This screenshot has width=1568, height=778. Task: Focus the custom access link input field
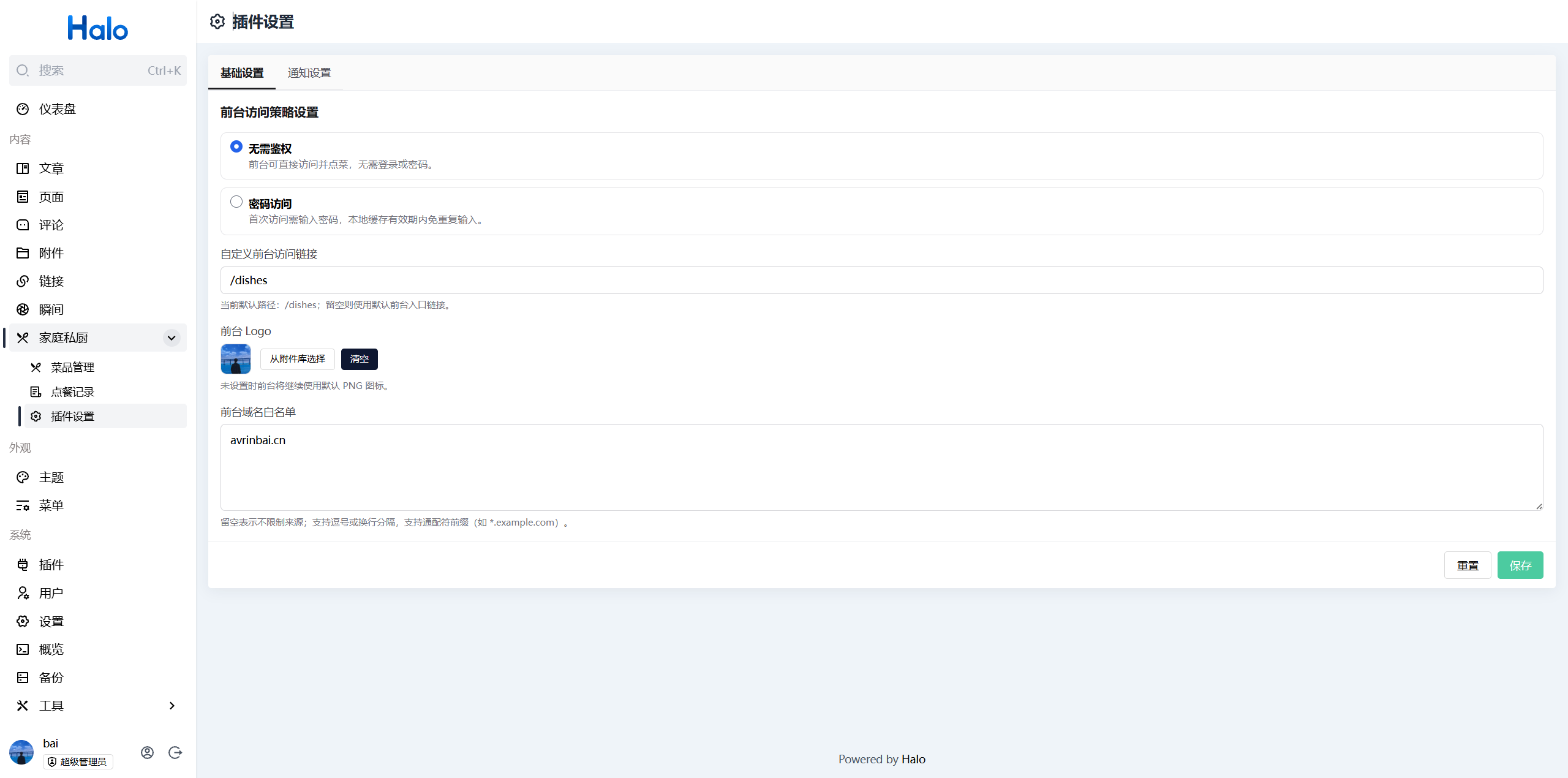click(x=881, y=280)
